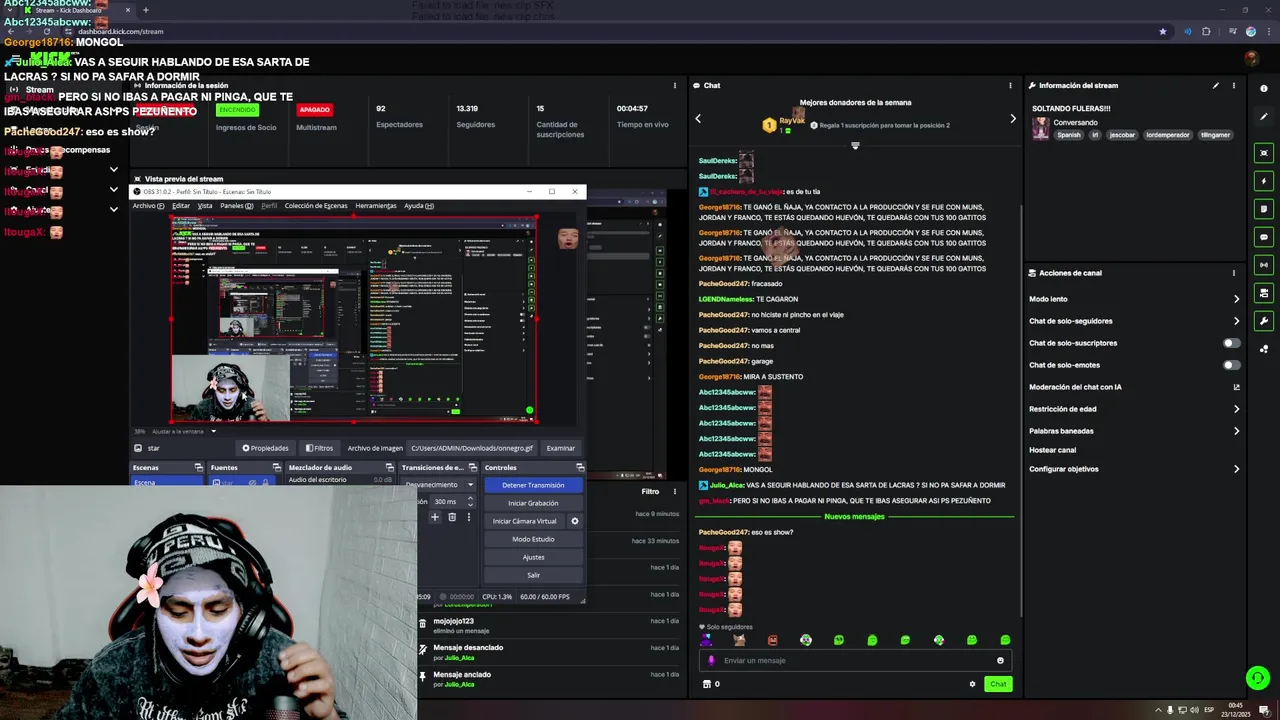Open OBS Archivo menu
Viewport: 1280px width, 720px height.
point(147,206)
